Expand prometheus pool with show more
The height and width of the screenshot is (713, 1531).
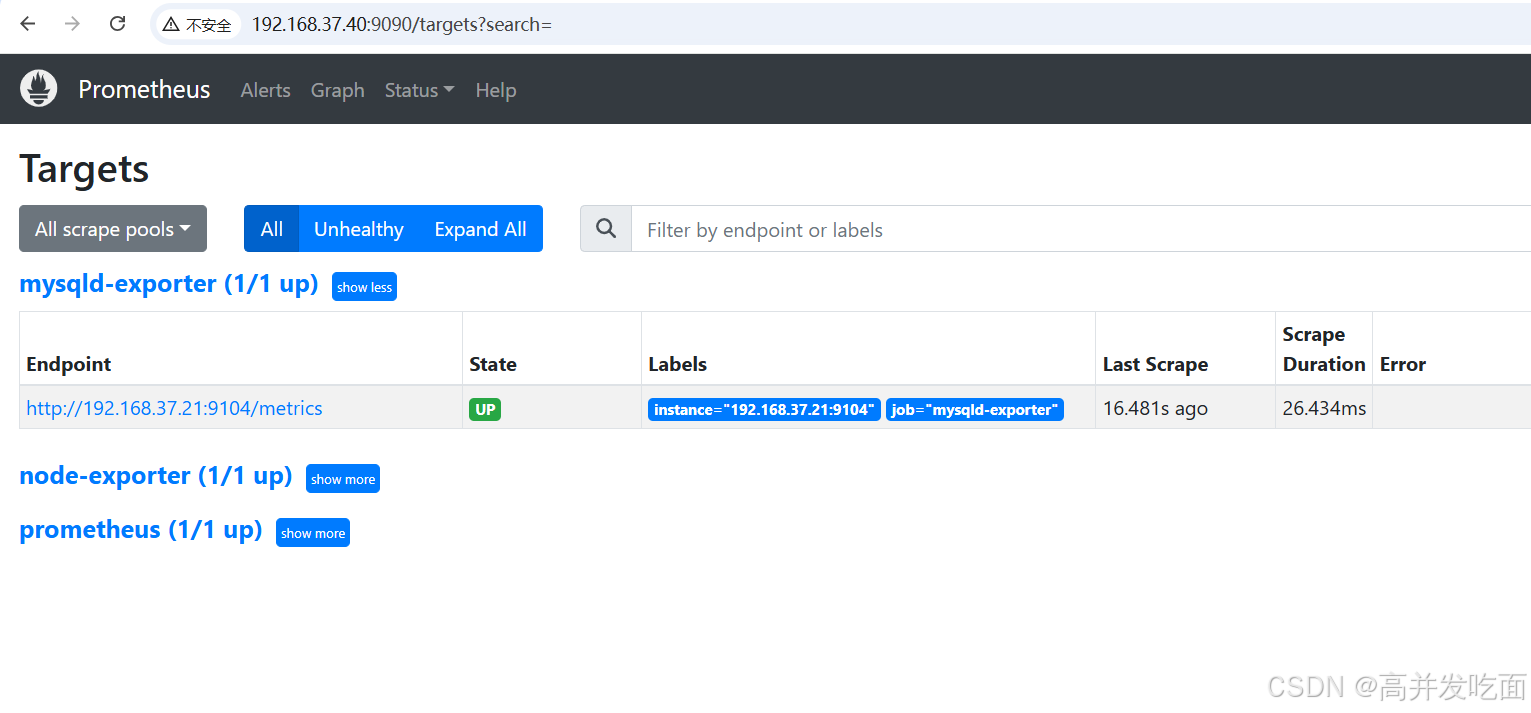click(313, 533)
